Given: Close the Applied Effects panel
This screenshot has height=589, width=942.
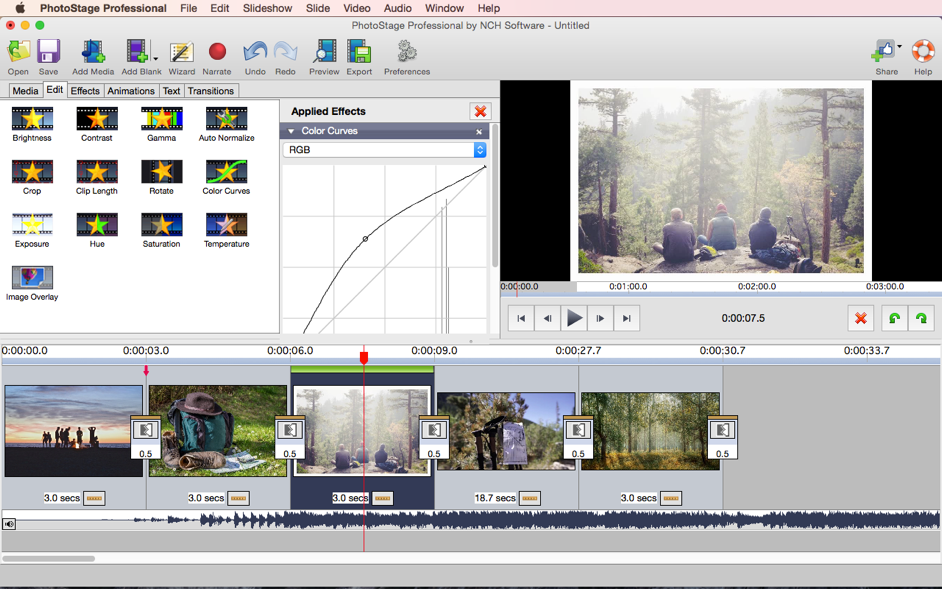Looking at the screenshot, I should [480, 111].
